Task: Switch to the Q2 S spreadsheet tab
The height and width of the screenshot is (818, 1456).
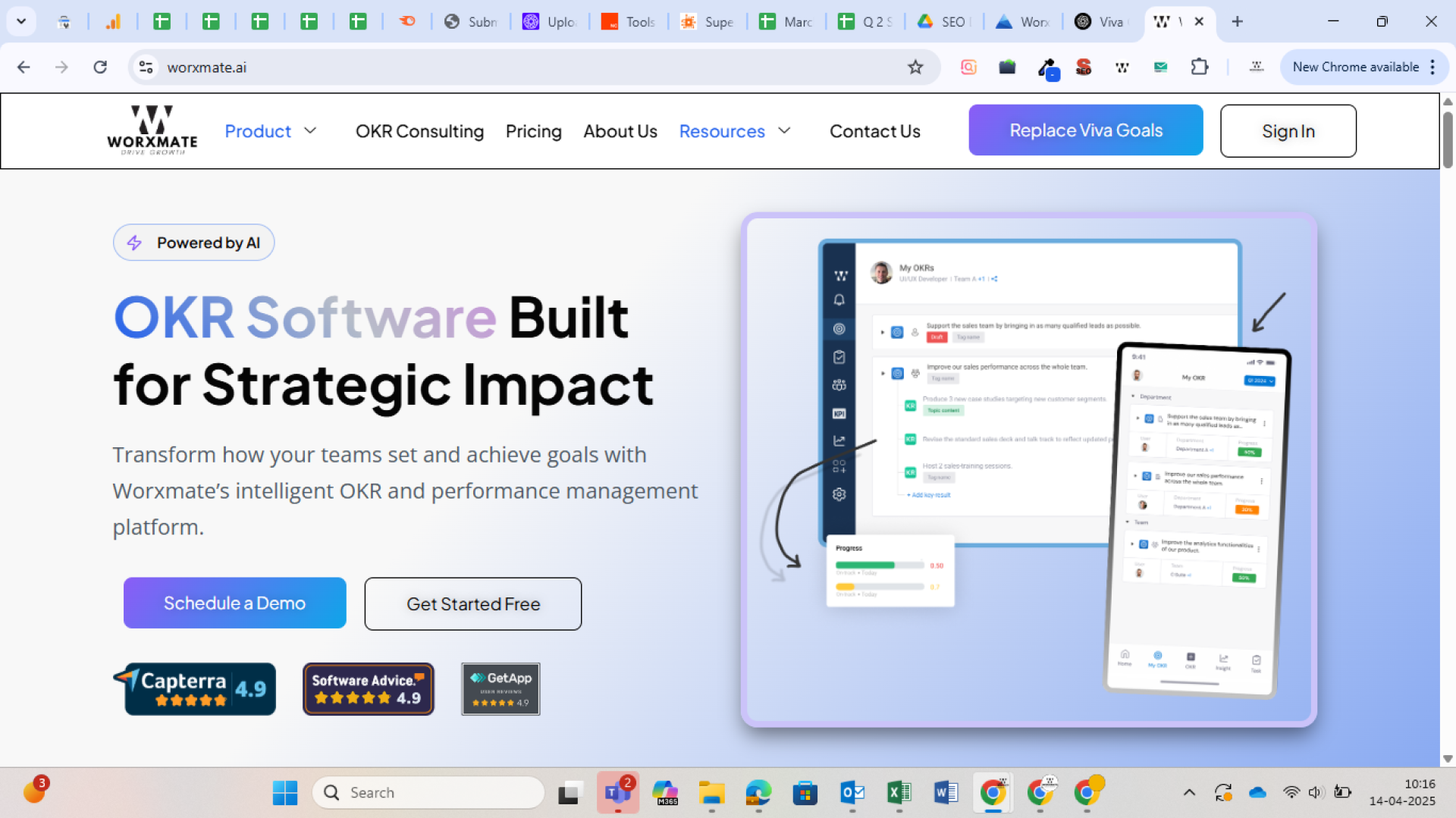Action: [x=865, y=21]
